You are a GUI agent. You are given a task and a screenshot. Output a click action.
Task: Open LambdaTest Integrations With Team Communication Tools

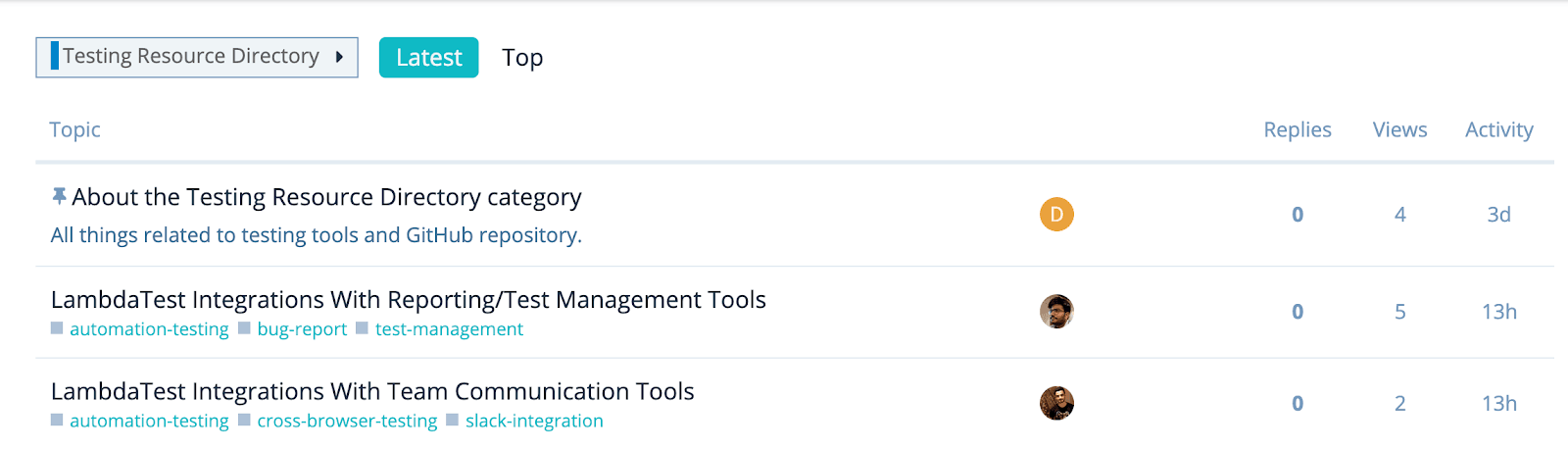(372, 391)
